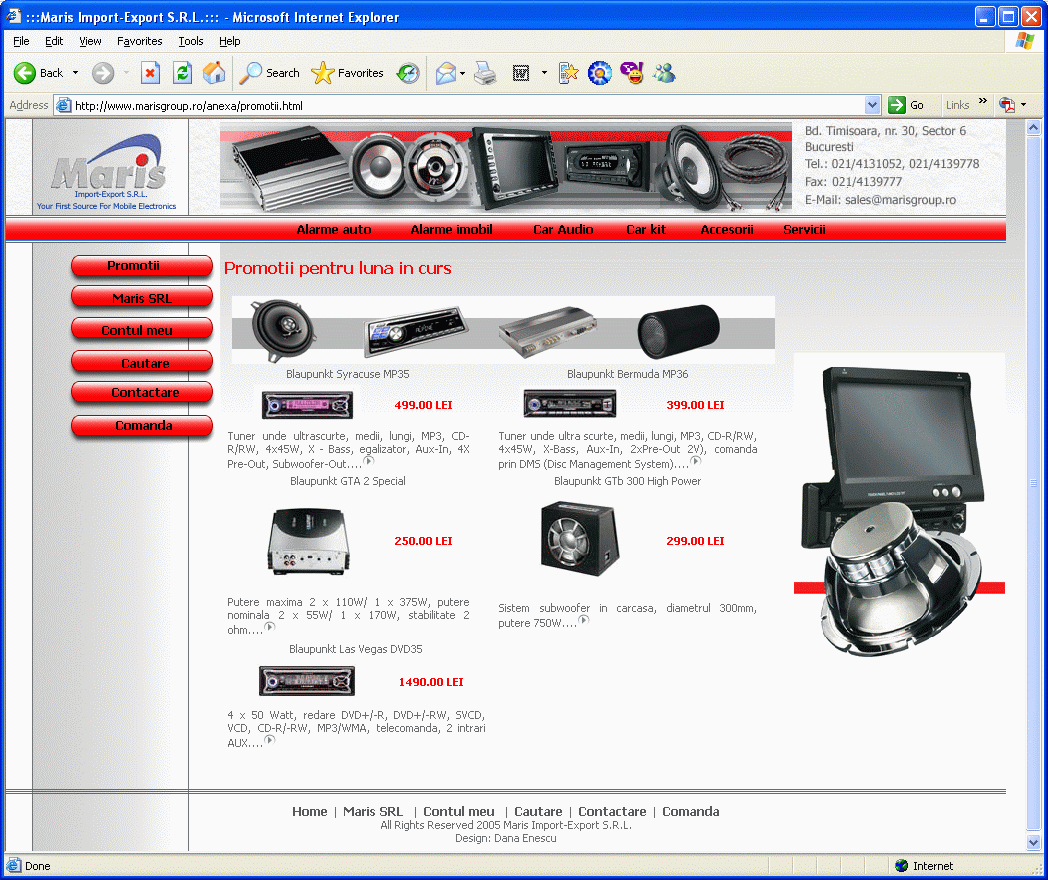Expand the Links toolbar chevron
Screen dimensions: 1048x880
pyautogui.click(x=982, y=102)
